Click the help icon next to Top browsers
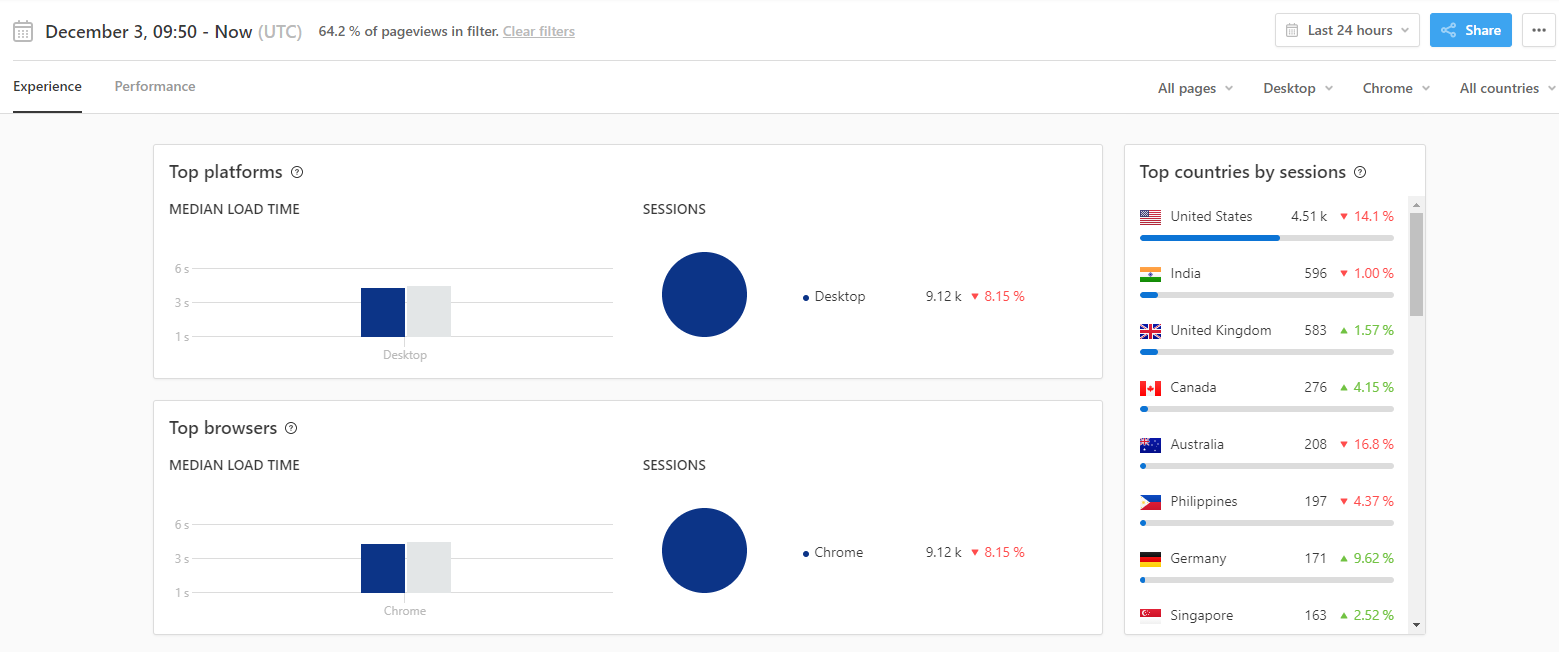The image size is (1559, 652). click(291, 428)
